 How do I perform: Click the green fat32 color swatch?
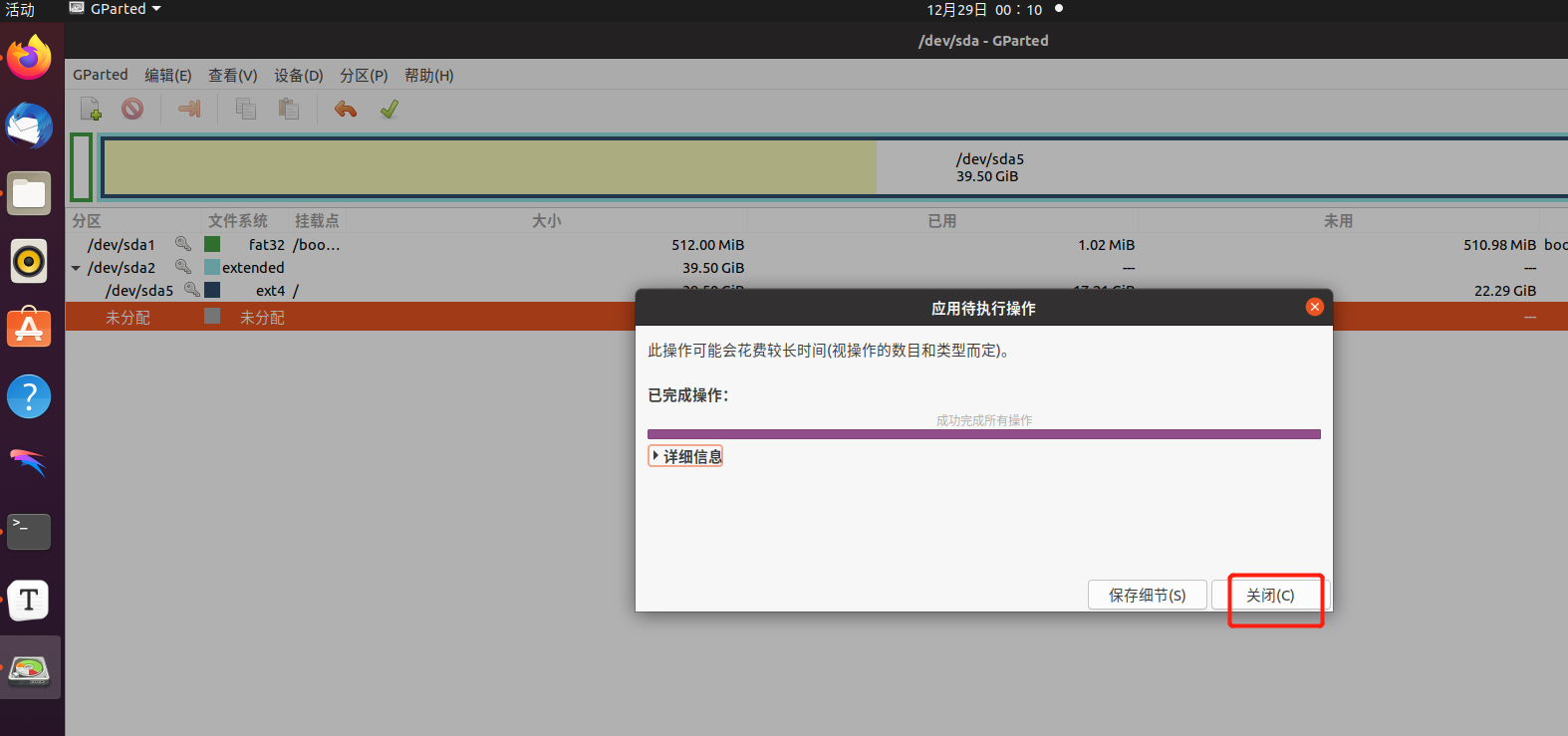pyautogui.click(x=212, y=244)
